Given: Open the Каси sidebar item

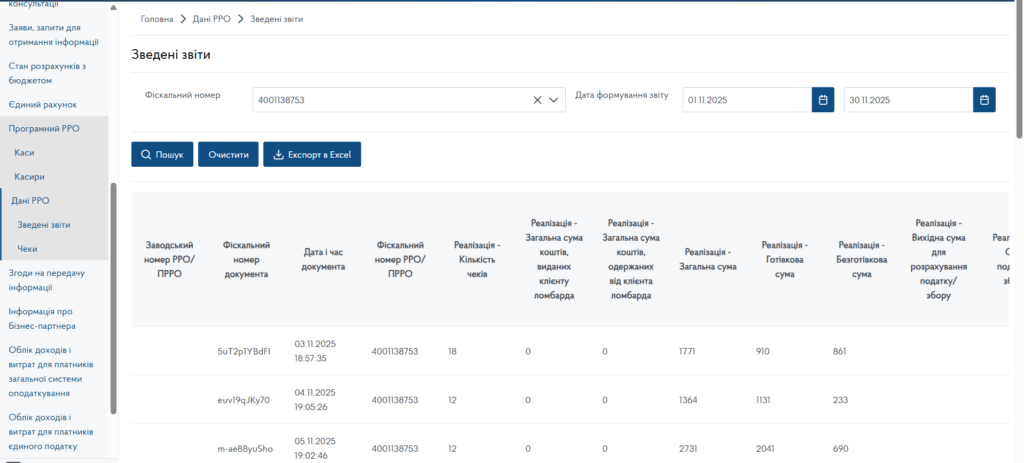Looking at the screenshot, I should [25, 152].
